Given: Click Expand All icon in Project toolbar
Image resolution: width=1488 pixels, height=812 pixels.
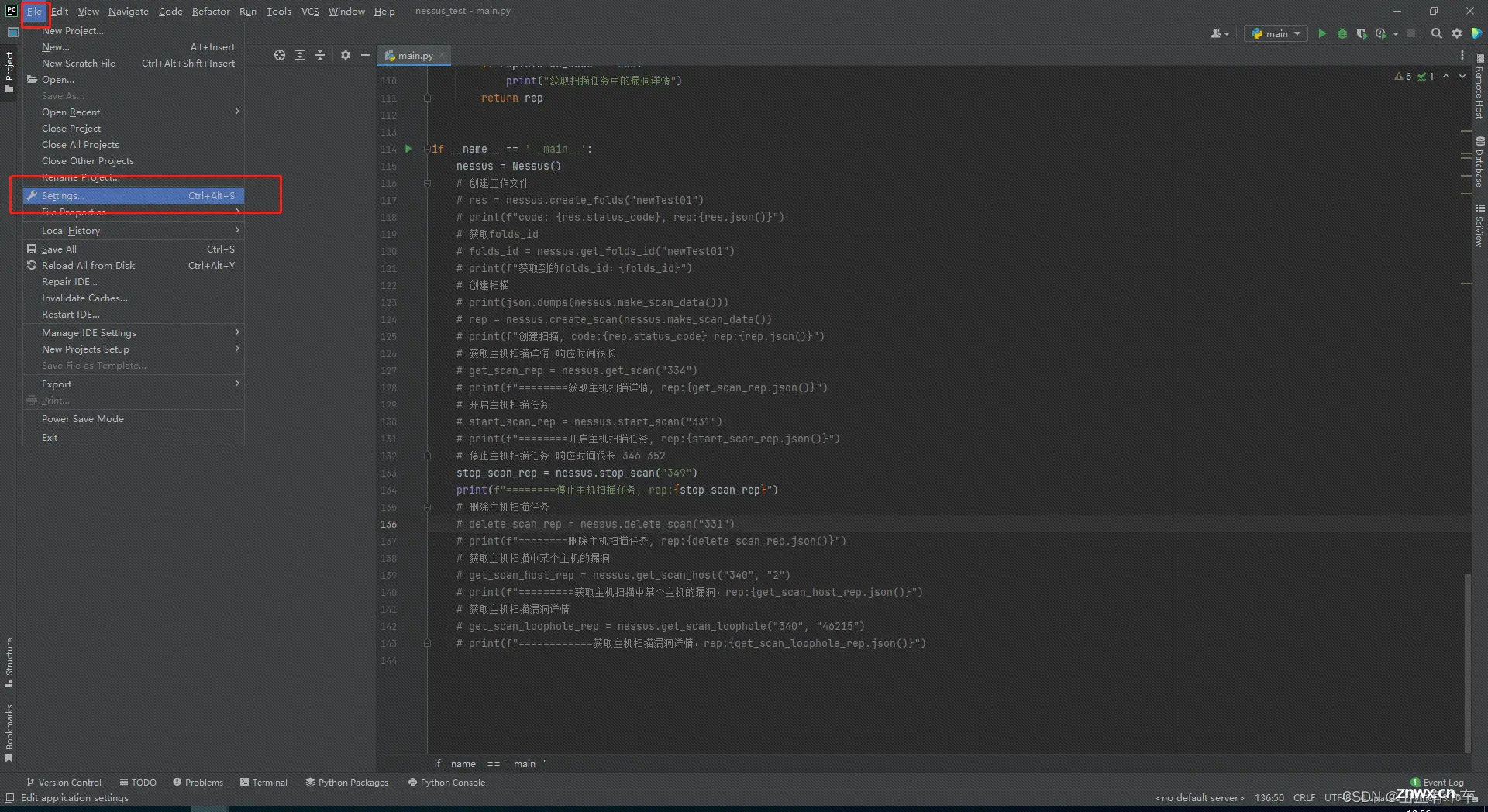Looking at the screenshot, I should [300, 55].
